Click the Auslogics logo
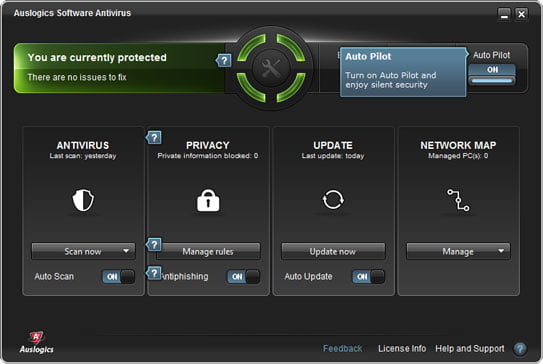The image size is (543, 364). 36,343
